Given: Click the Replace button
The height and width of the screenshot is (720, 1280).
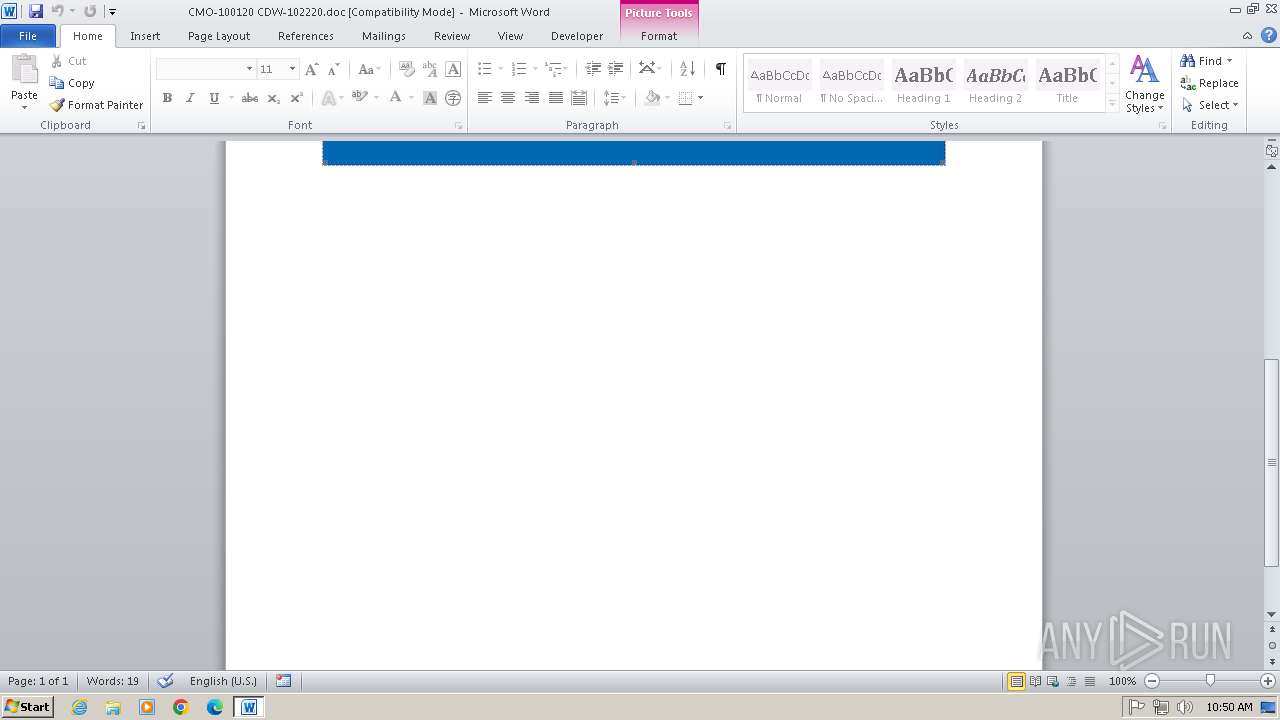Looking at the screenshot, I should [1209, 83].
